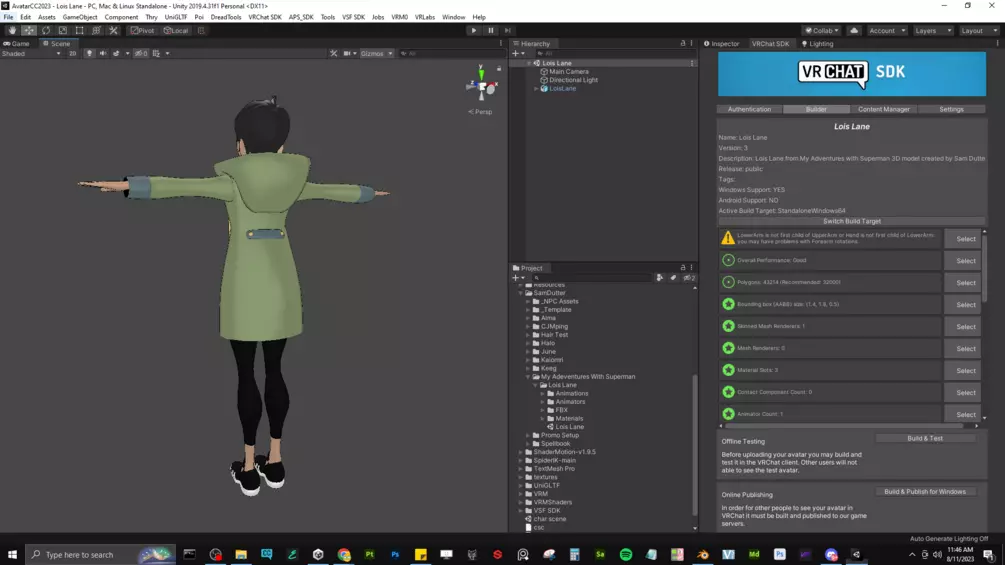Click the Build & Test button
Viewport: 1005px width, 565px height.
coord(925,438)
